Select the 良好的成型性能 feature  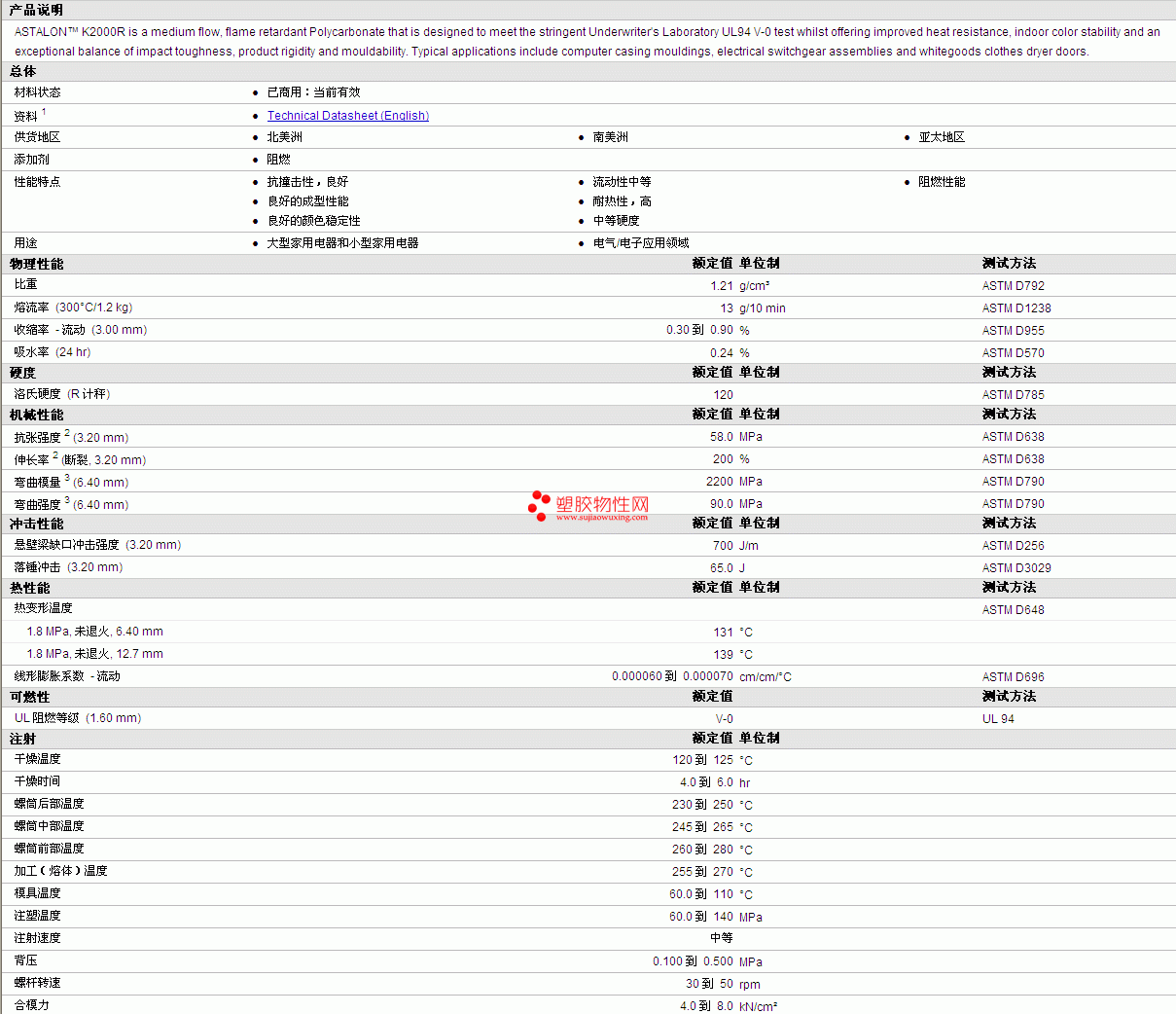pyautogui.click(x=307, y=201)
